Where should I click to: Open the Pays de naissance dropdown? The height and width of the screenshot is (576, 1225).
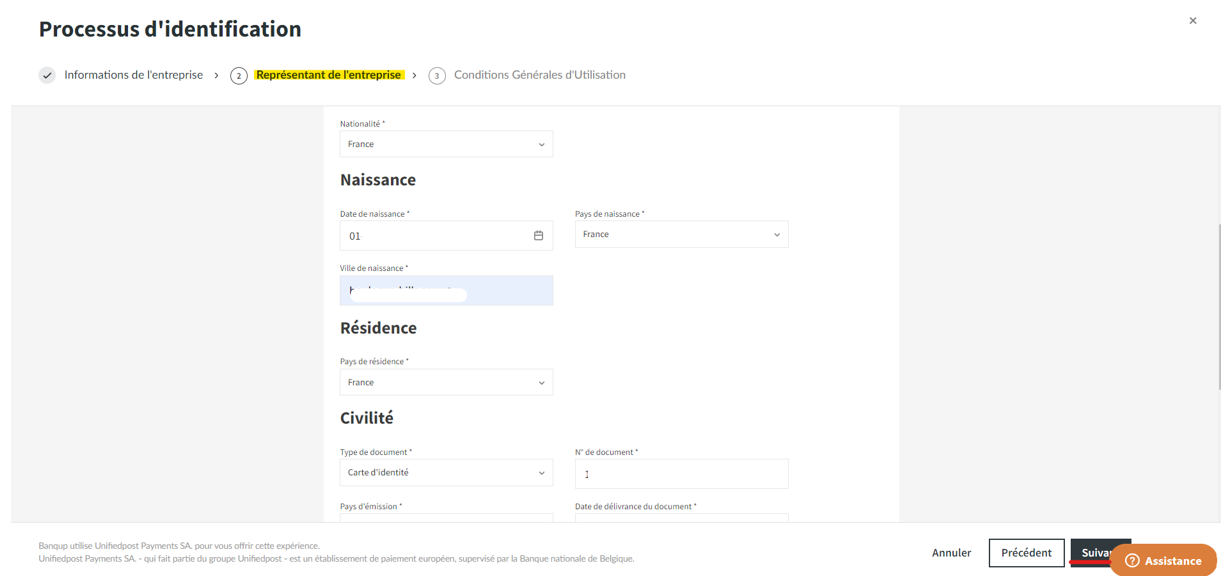(x=681, y=235)
